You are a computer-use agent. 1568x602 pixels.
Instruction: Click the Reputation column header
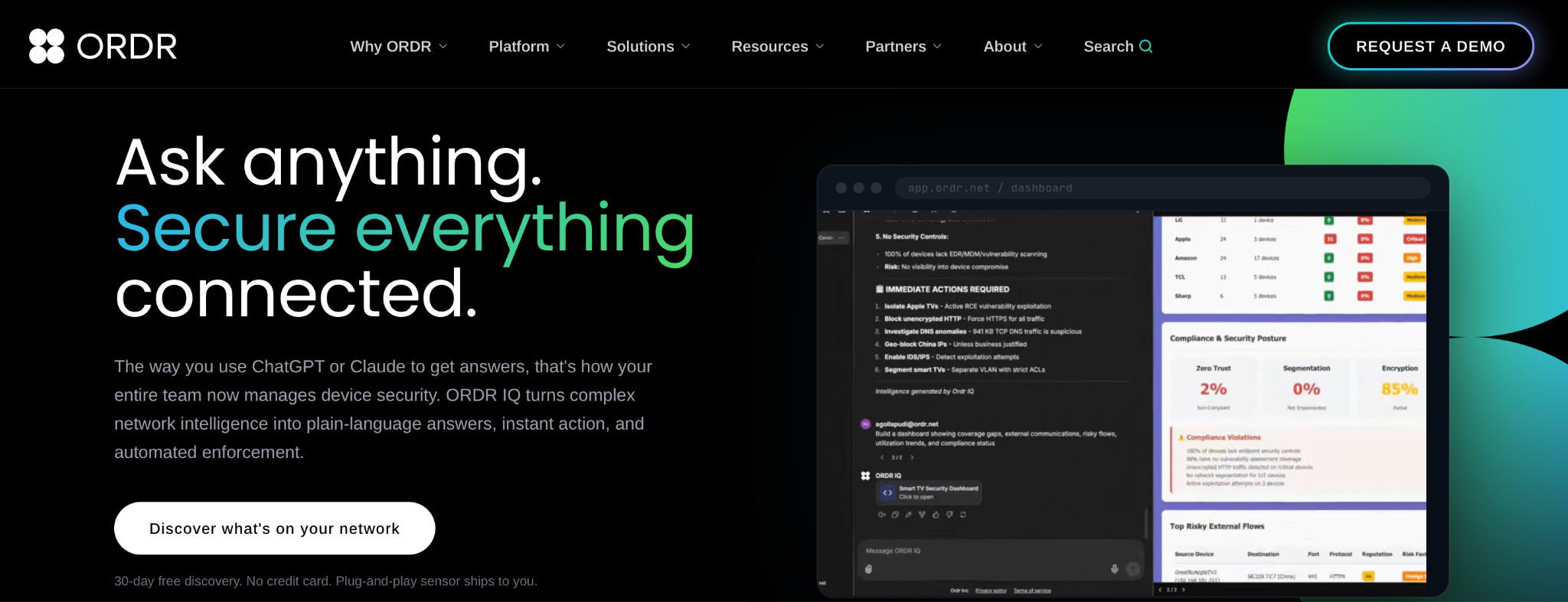tap(1377, 555)
